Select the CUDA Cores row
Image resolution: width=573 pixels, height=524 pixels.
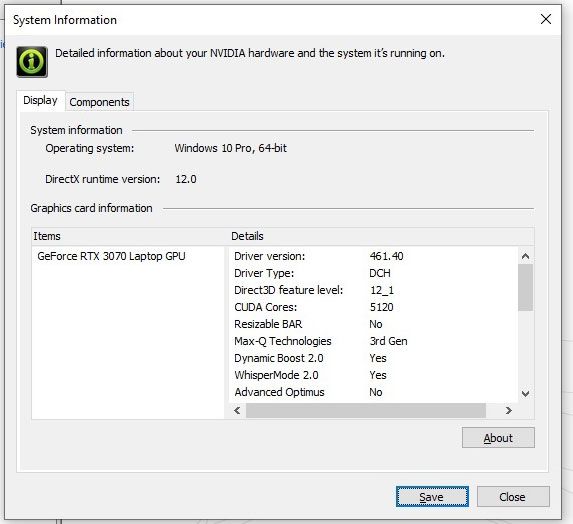pyautogui.click(x=373, y=307)
